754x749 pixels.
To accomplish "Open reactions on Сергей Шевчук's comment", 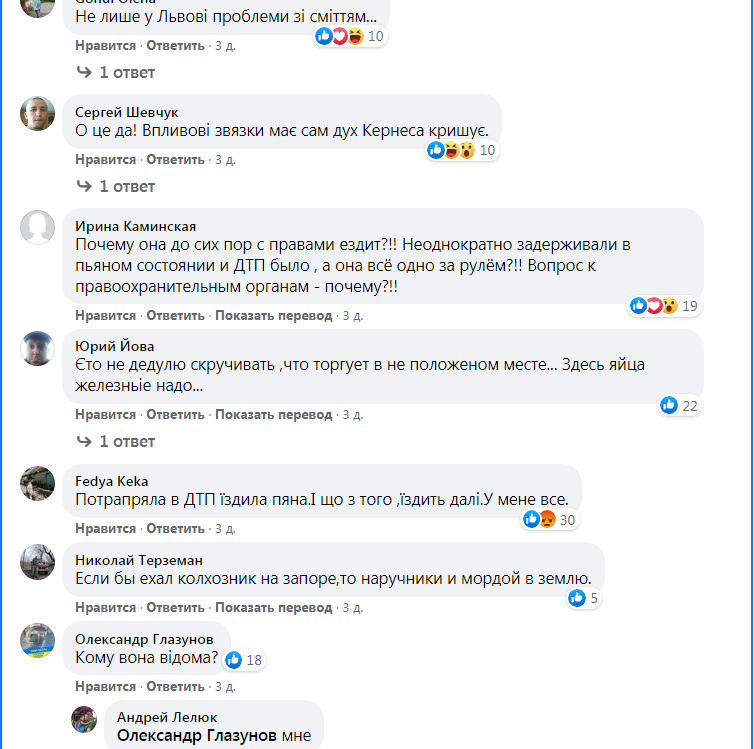I will tap(461, 150).
